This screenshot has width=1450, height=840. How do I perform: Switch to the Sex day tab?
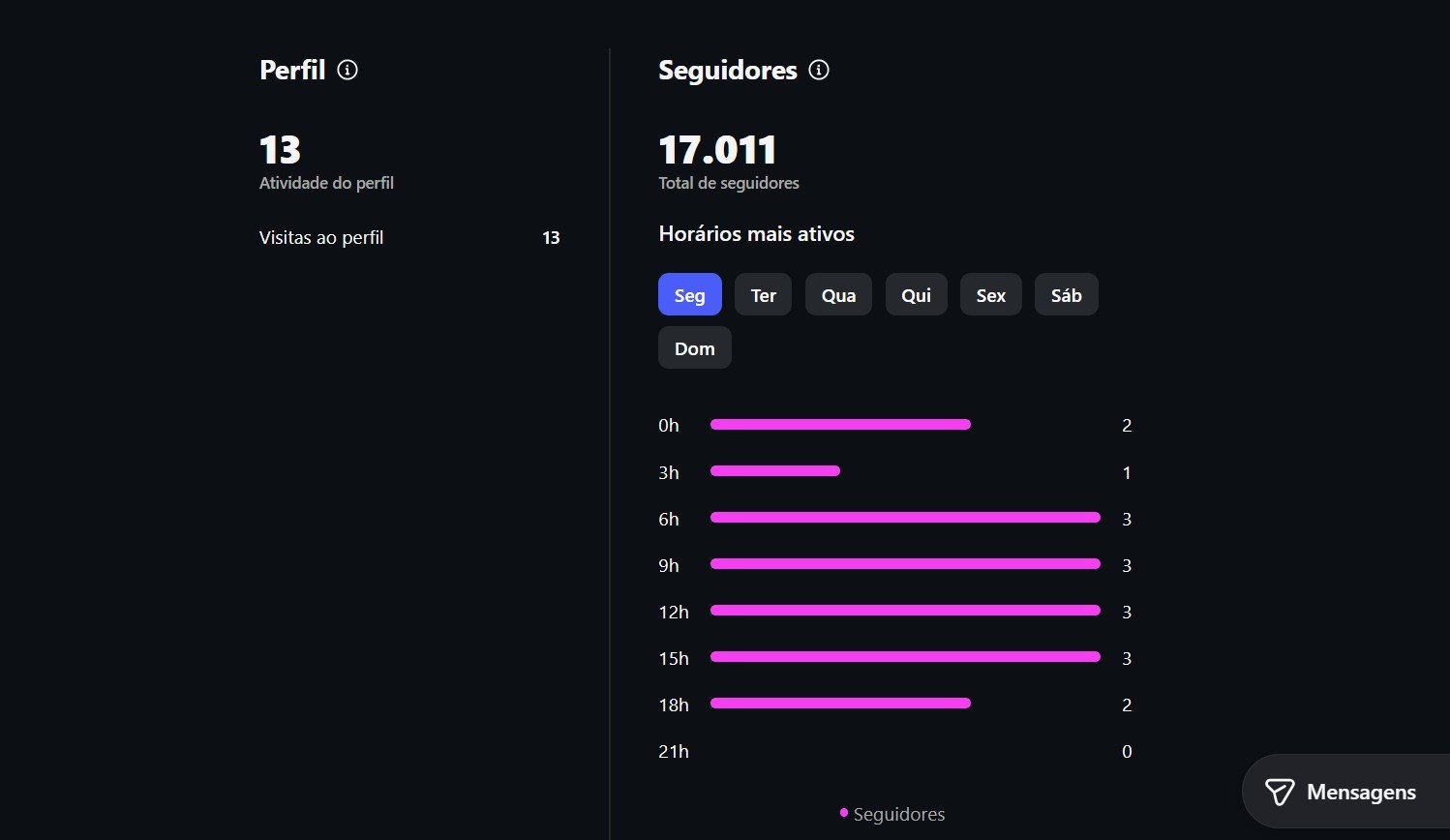(990, 295)
